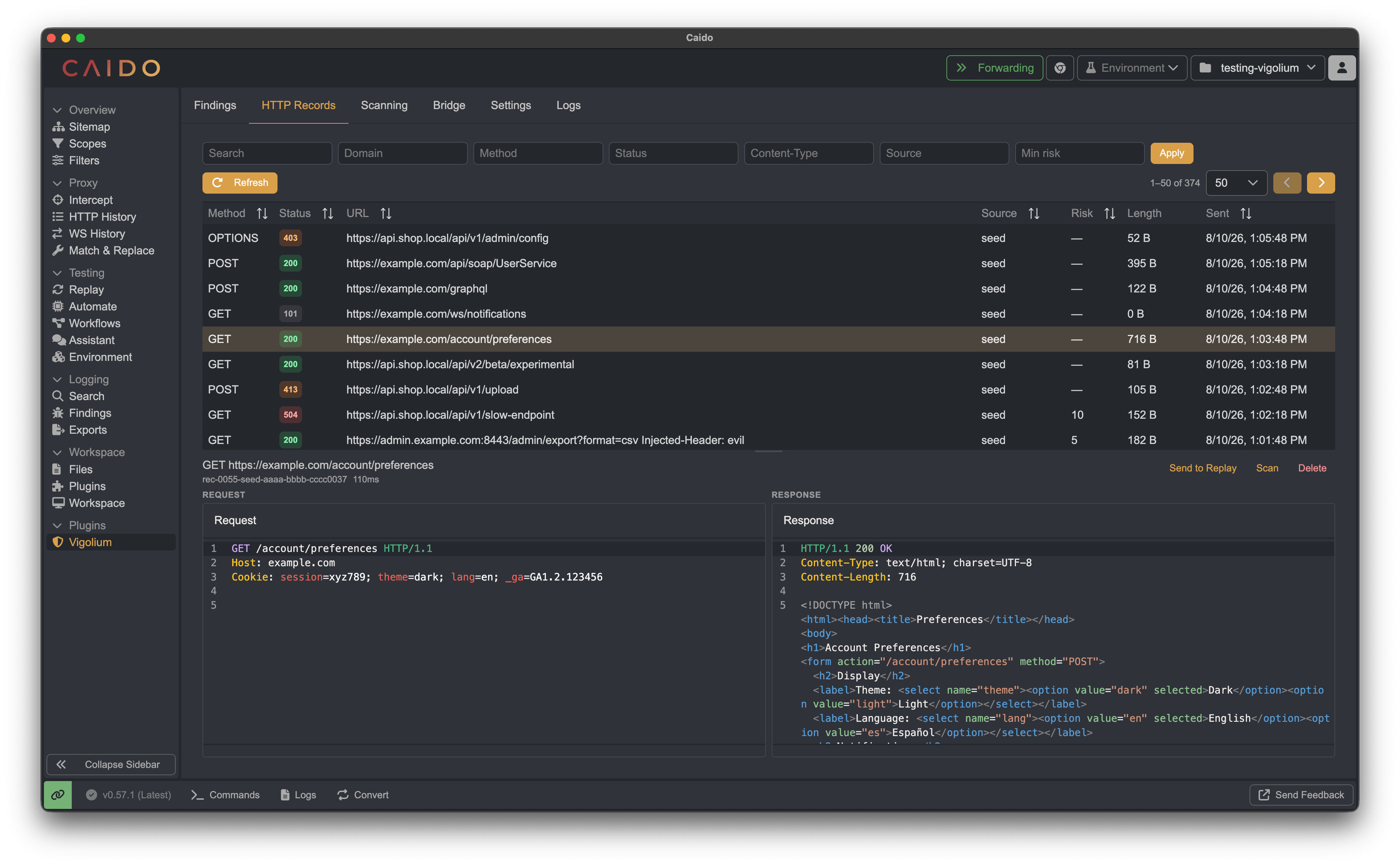
Task: Select the HTTP Records tab
Action: pos(298,105)
